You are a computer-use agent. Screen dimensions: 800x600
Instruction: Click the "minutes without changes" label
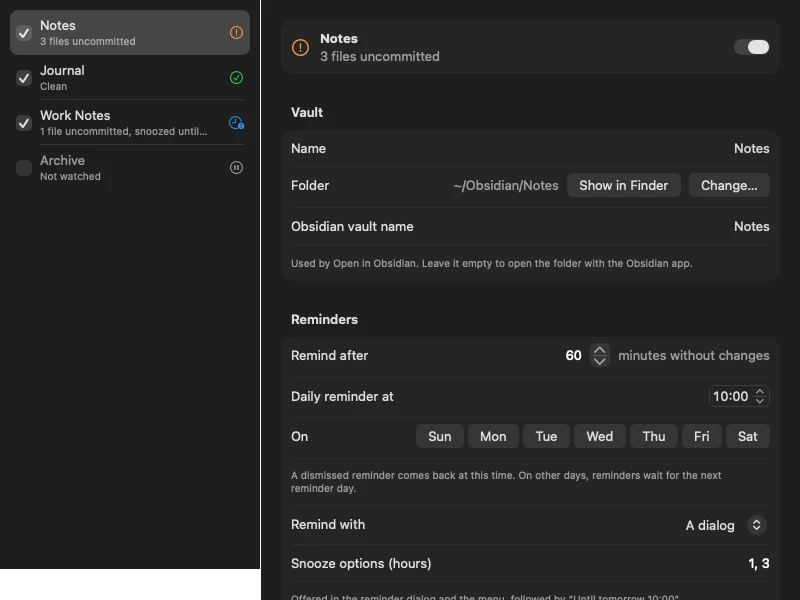tap(693, 356)
